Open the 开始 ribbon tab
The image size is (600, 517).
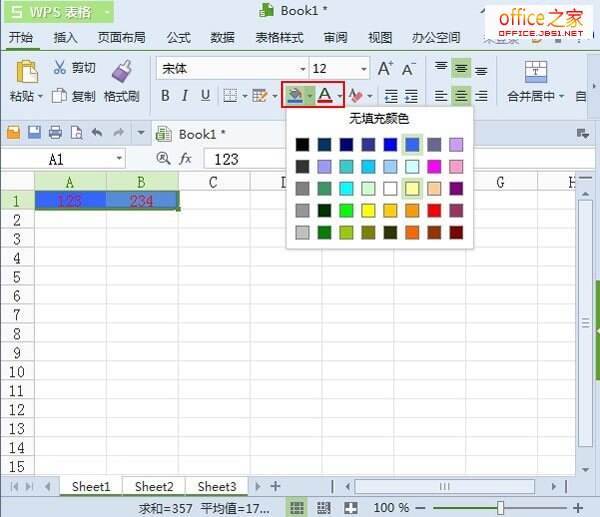click(x=21, y=38)
